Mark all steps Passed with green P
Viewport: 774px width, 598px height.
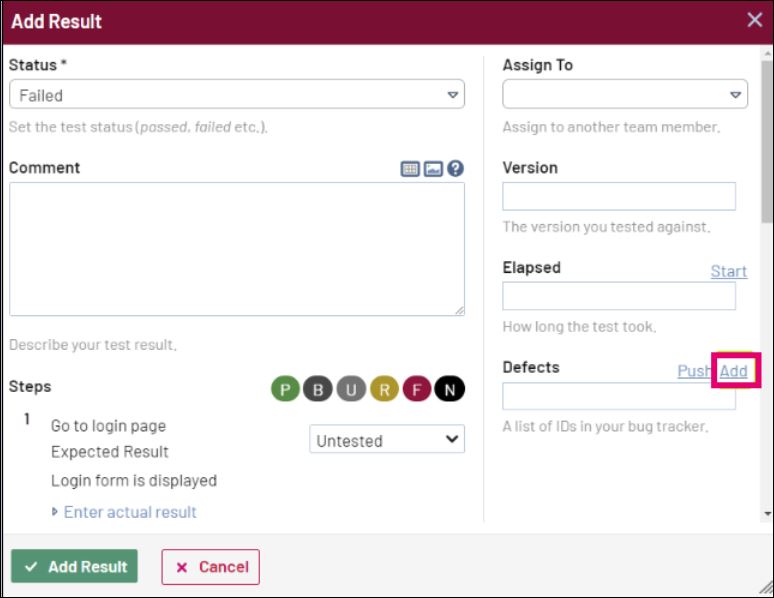pos(285,389)
